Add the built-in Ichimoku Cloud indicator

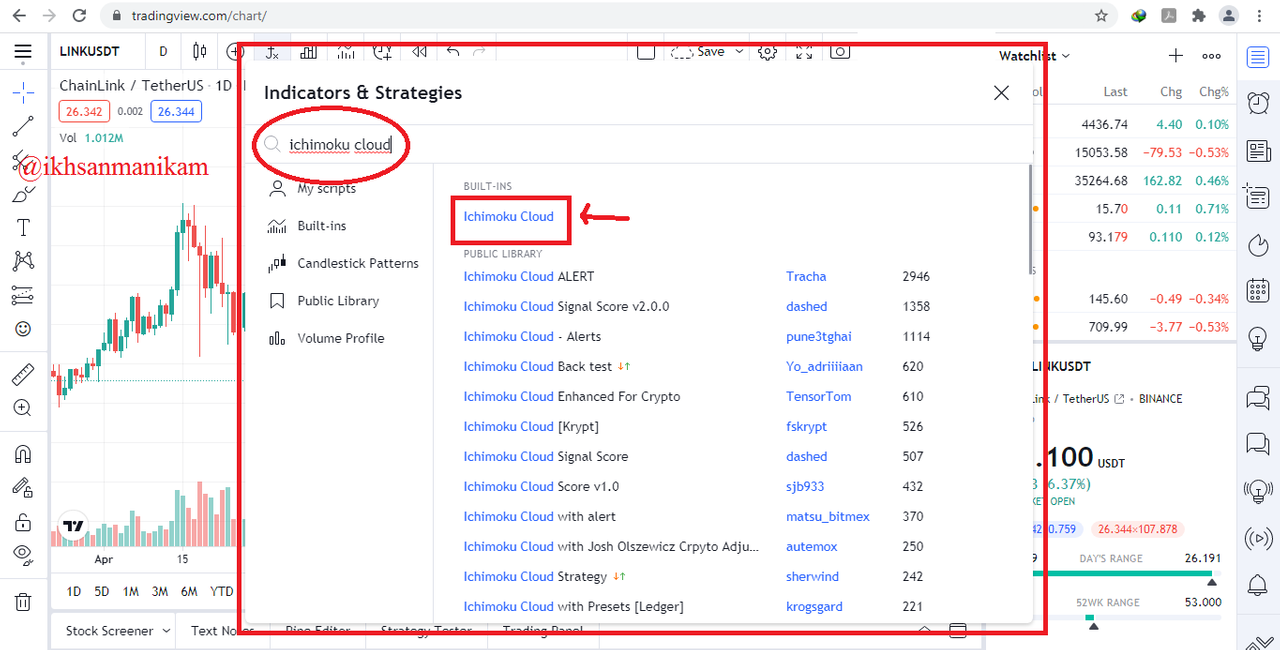pos(508,216)
